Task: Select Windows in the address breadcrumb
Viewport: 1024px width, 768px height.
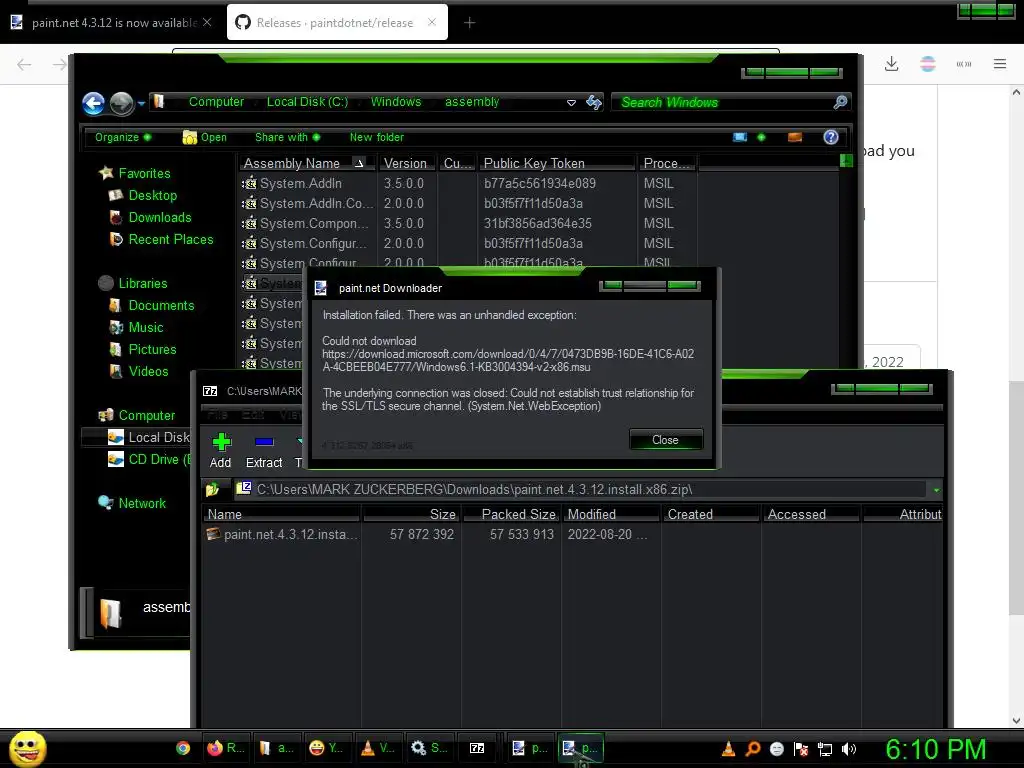Action: [396, 102]
